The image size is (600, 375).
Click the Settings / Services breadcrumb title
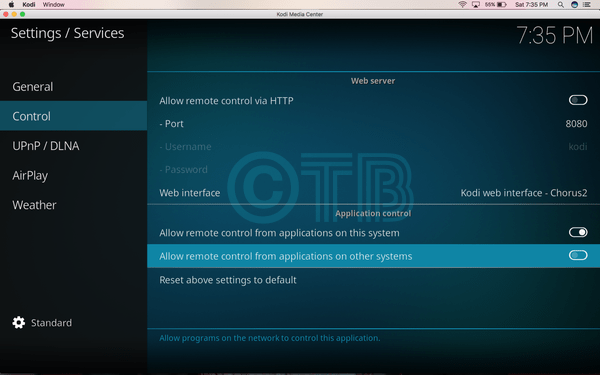(67, 33)
